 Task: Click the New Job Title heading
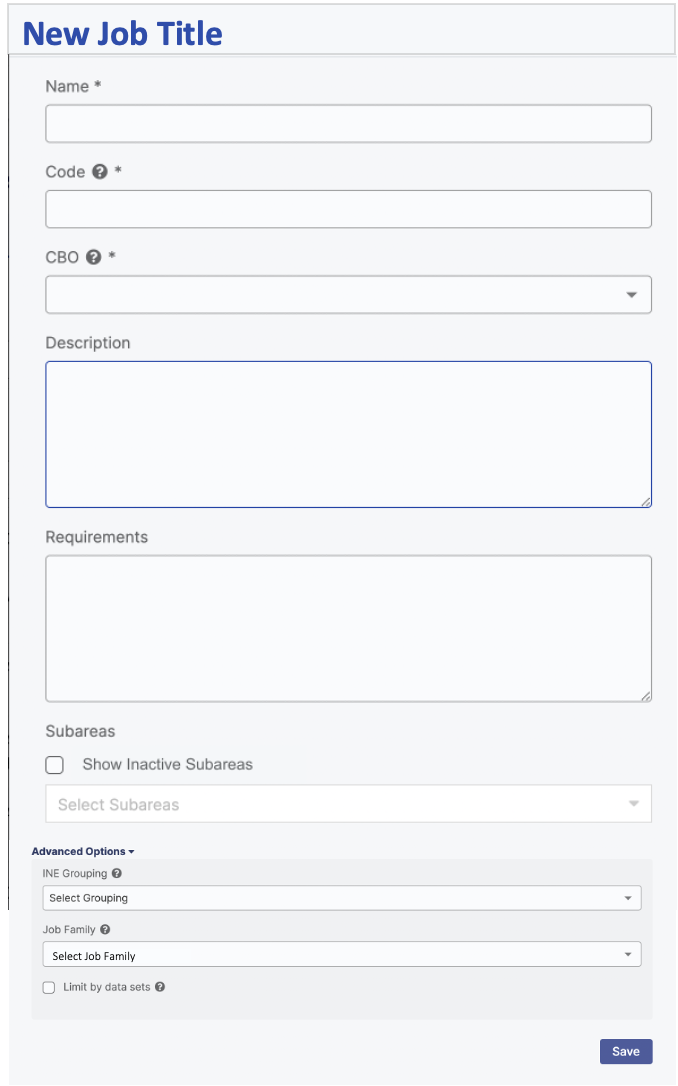click(122, 34)
